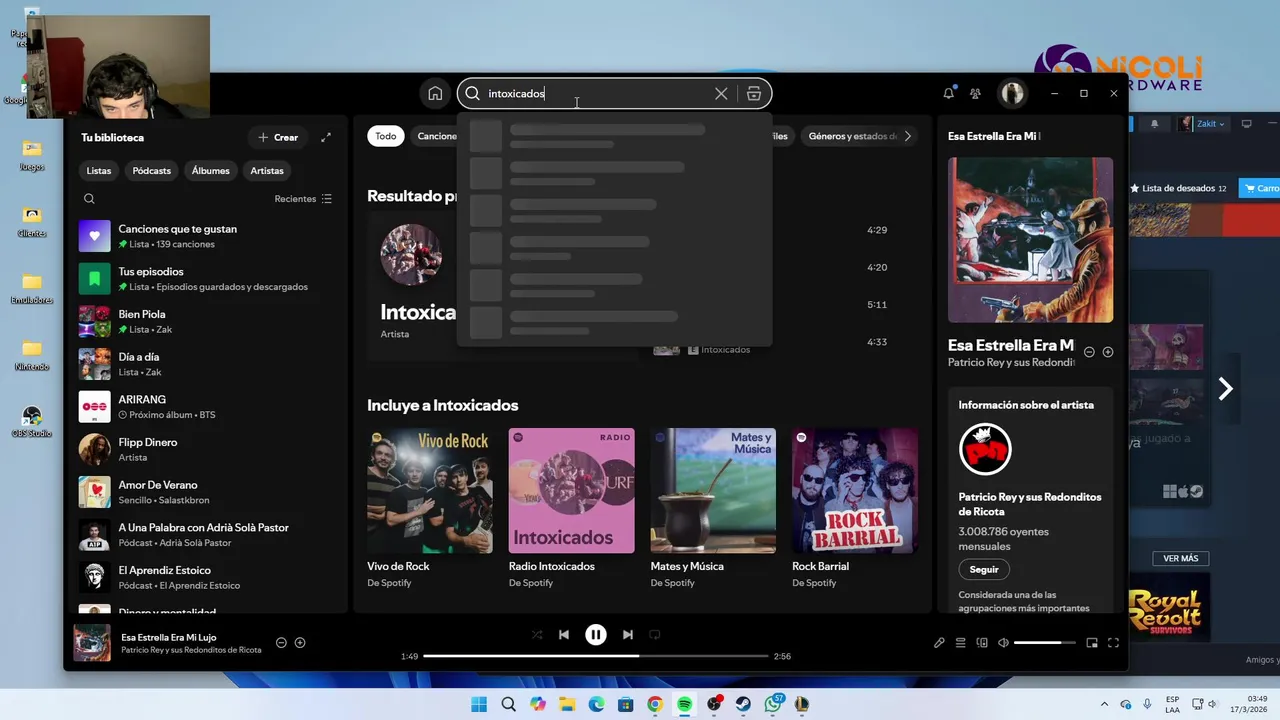Open Bien Piola playlist

[206, 321]
